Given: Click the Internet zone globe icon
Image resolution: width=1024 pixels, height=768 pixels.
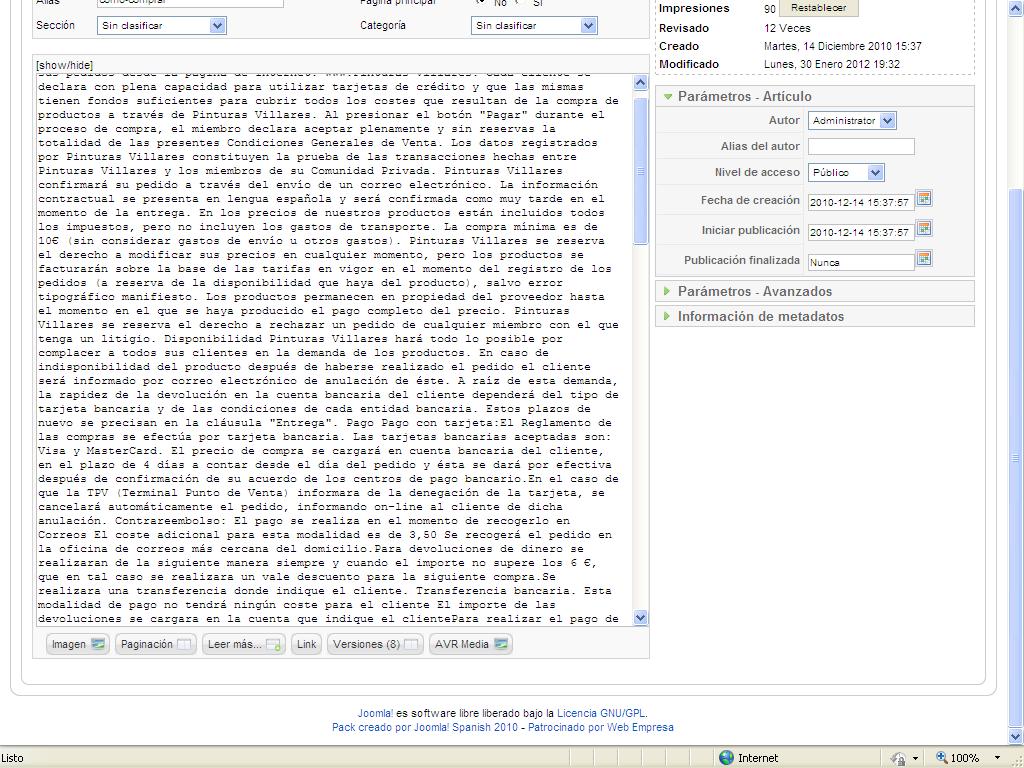Looking at the screenshot, I should point(726,758).
